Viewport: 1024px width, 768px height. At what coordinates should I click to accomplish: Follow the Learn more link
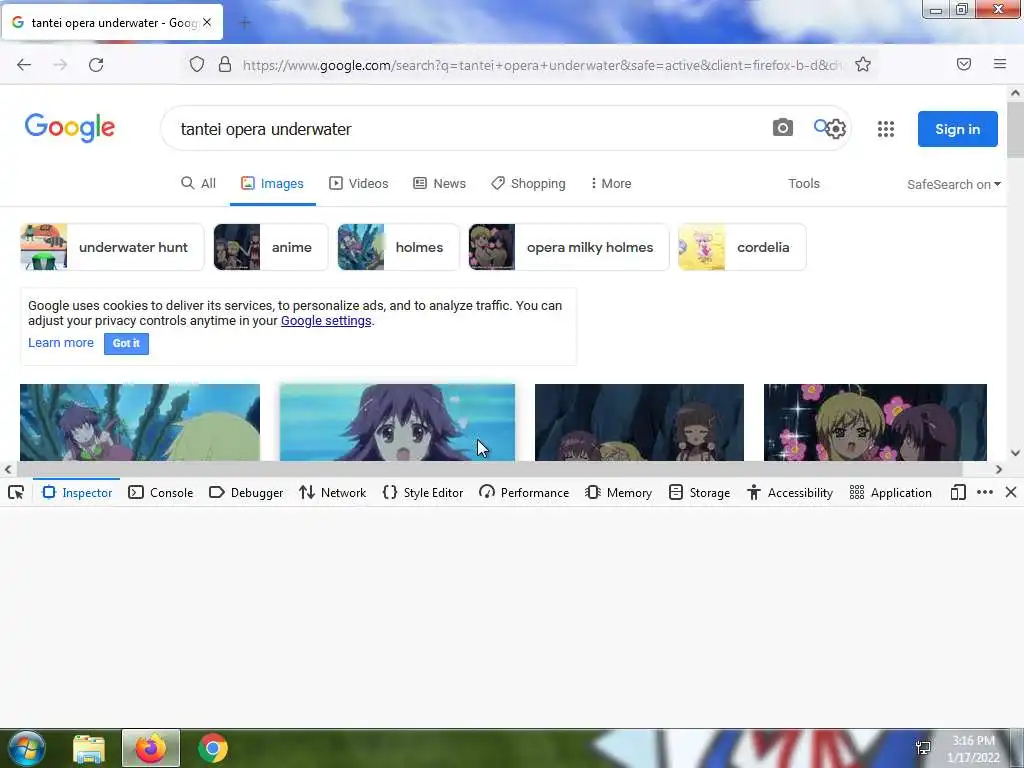[61, 343]
